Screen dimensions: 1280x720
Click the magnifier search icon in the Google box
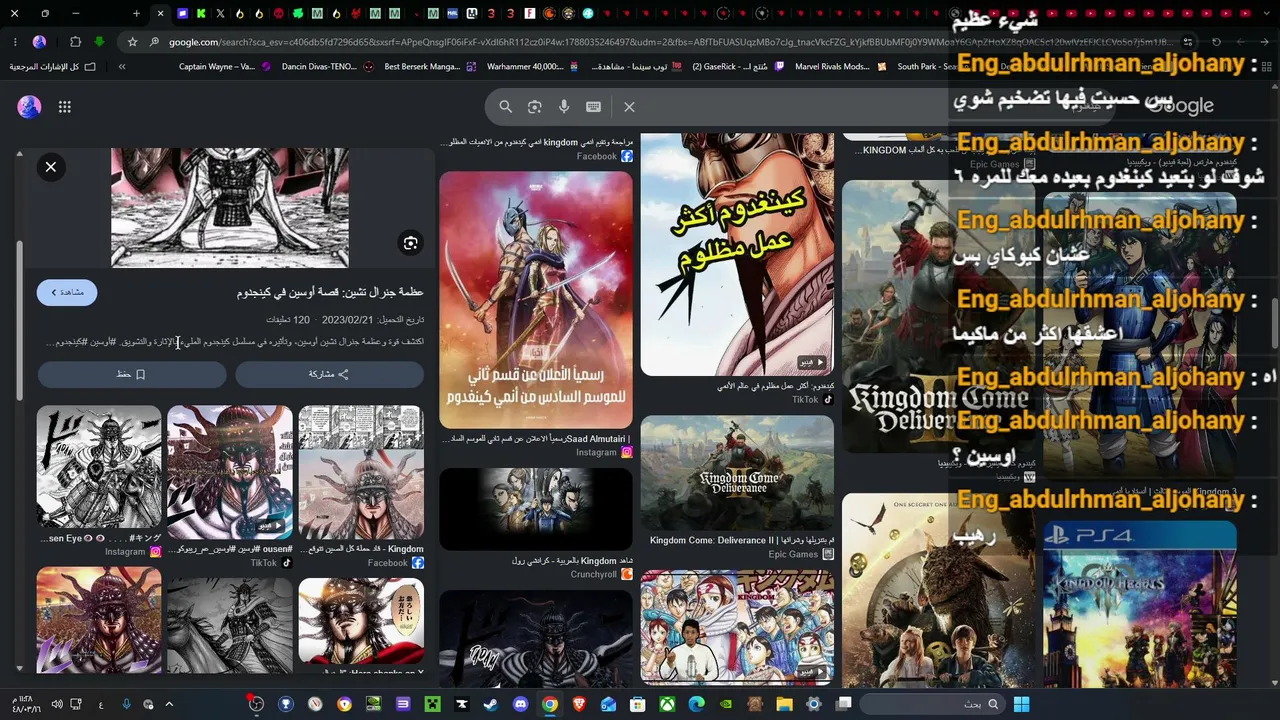click(x=506, y=107)
